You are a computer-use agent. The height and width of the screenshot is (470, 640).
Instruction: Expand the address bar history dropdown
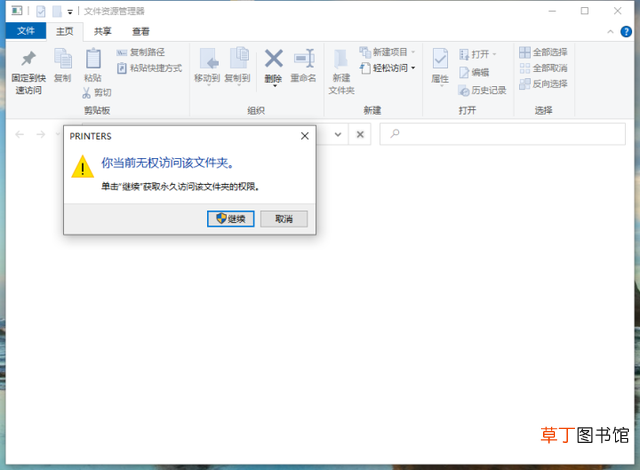(x=338, y=134)
